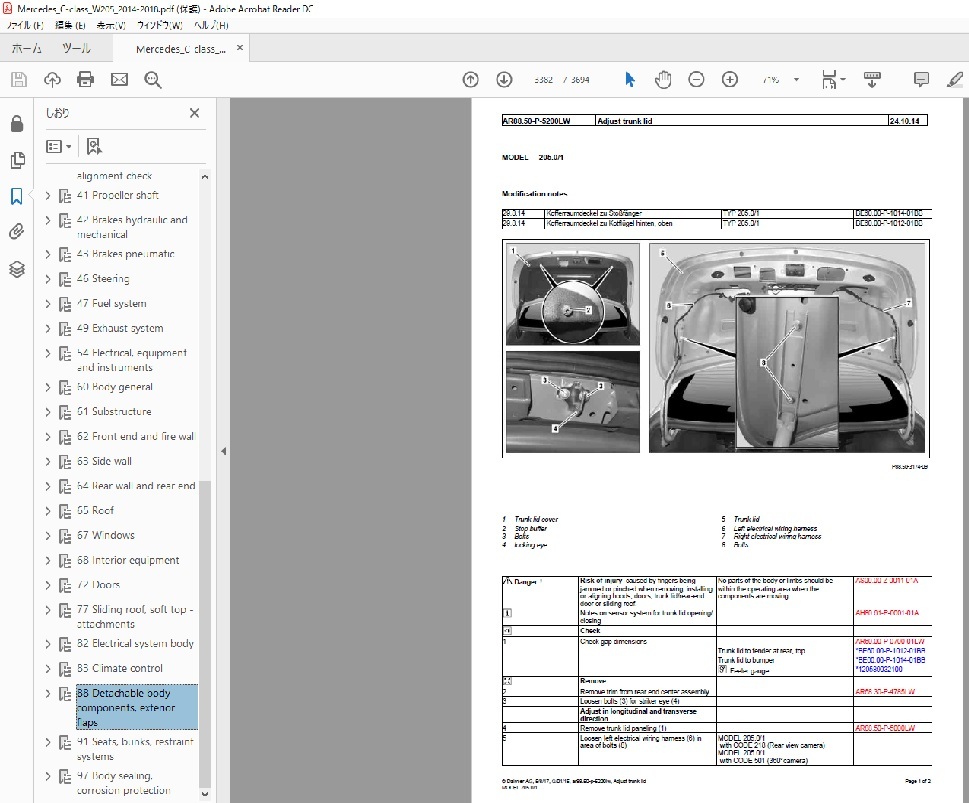Viewport: 969px width, 803px height.
Task: Open the find text magnifier icon
Action: [x=153, y=79]
